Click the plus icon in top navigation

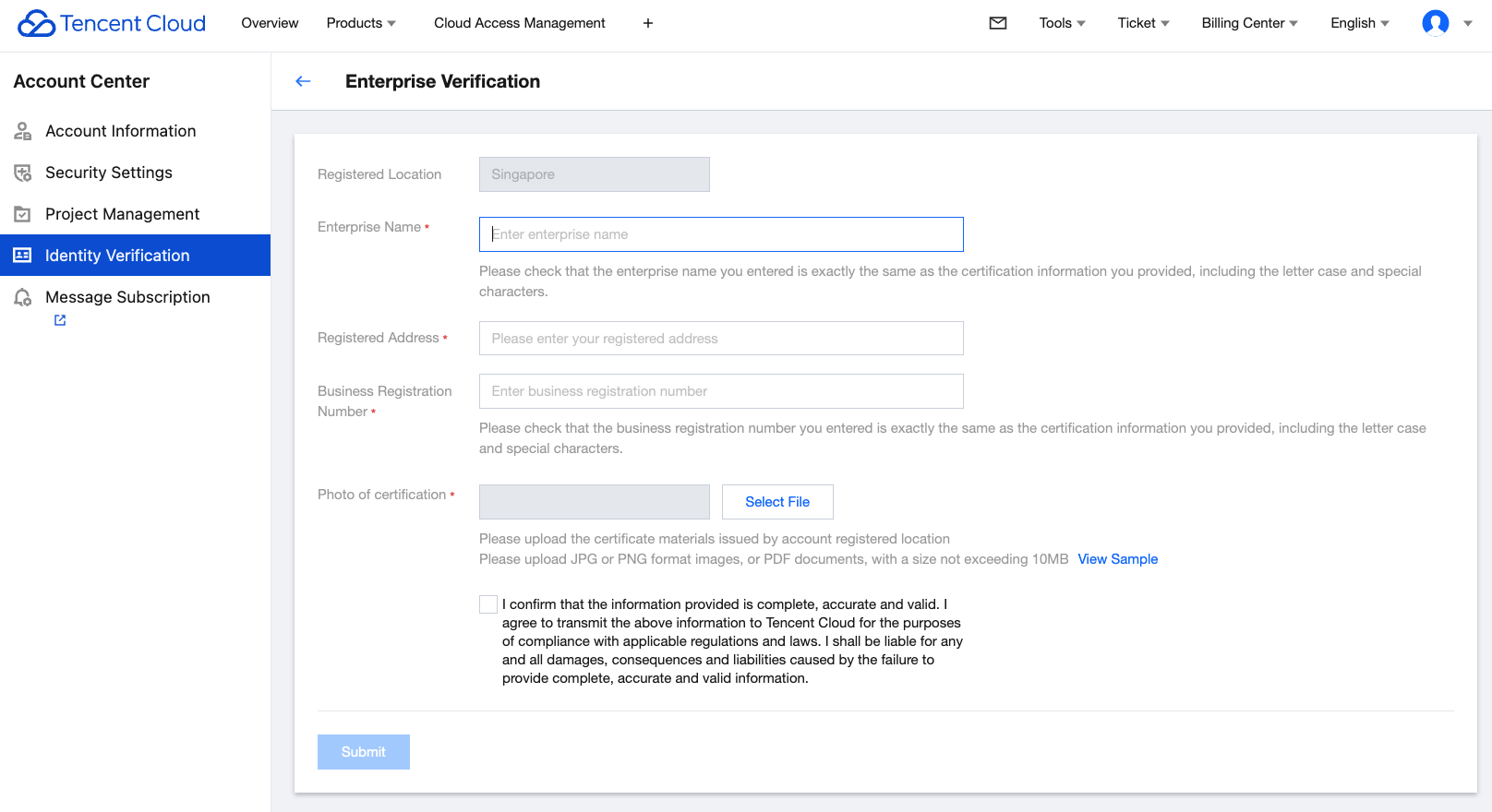(x=648, y=23)
